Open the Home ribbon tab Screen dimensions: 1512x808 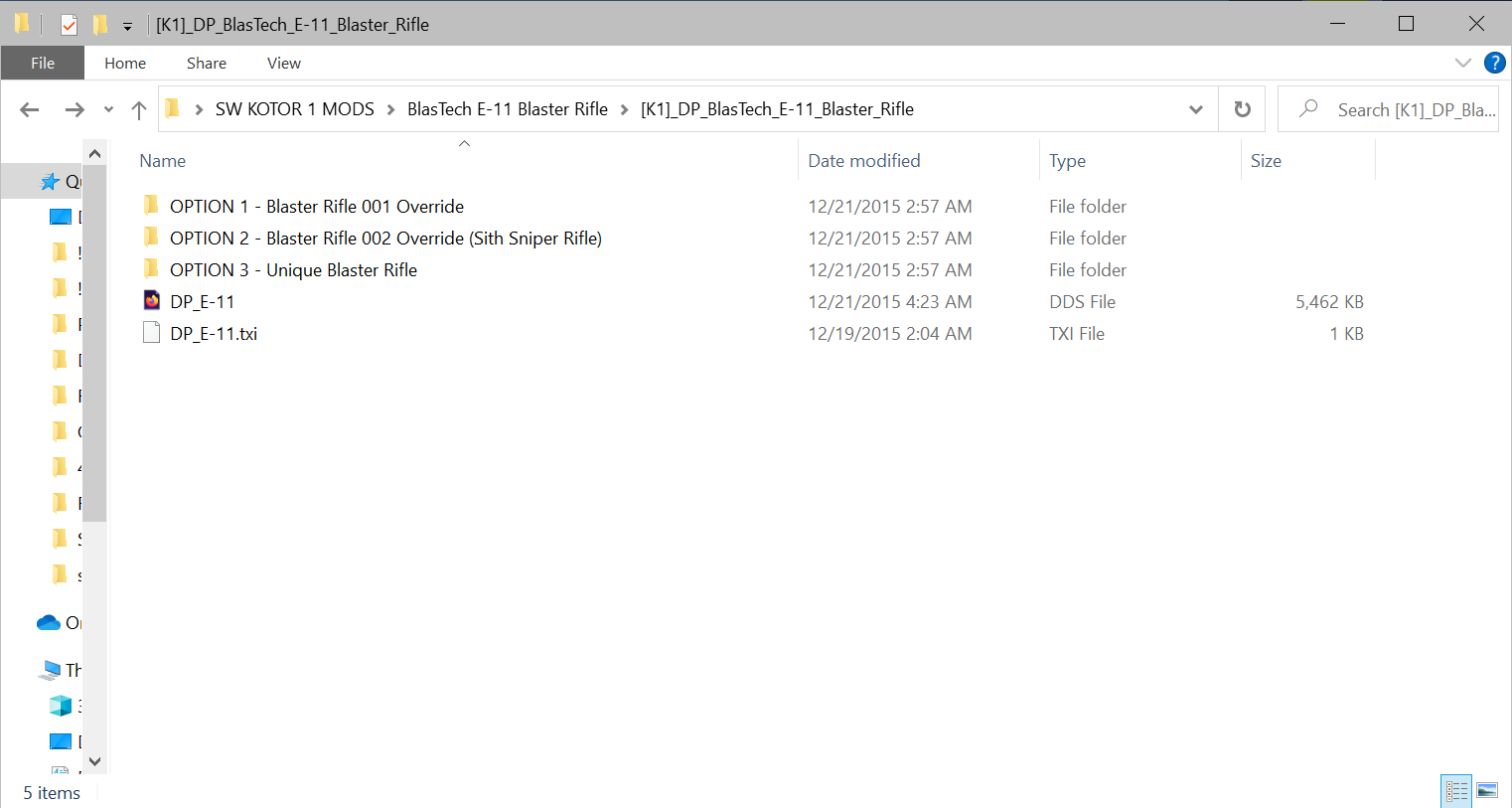click(x=125, y=63)
